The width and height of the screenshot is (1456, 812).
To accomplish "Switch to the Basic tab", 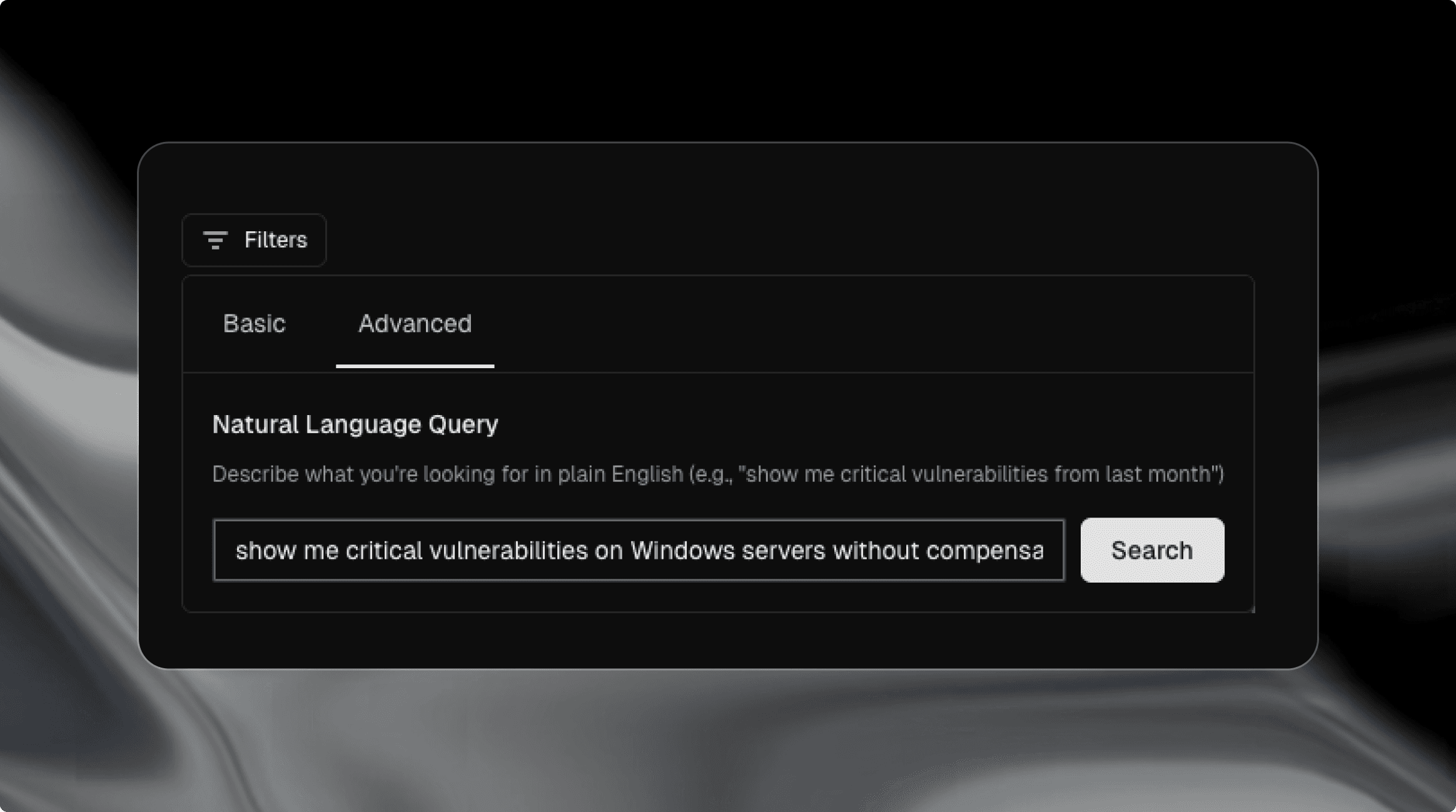I will [254, 324].
